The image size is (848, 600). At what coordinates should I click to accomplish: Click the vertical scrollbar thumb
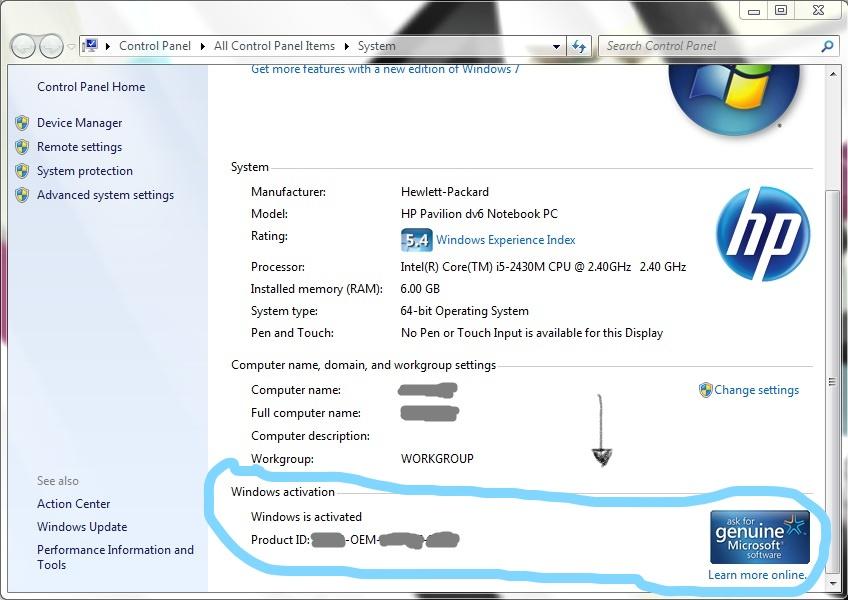coord(833,381)
